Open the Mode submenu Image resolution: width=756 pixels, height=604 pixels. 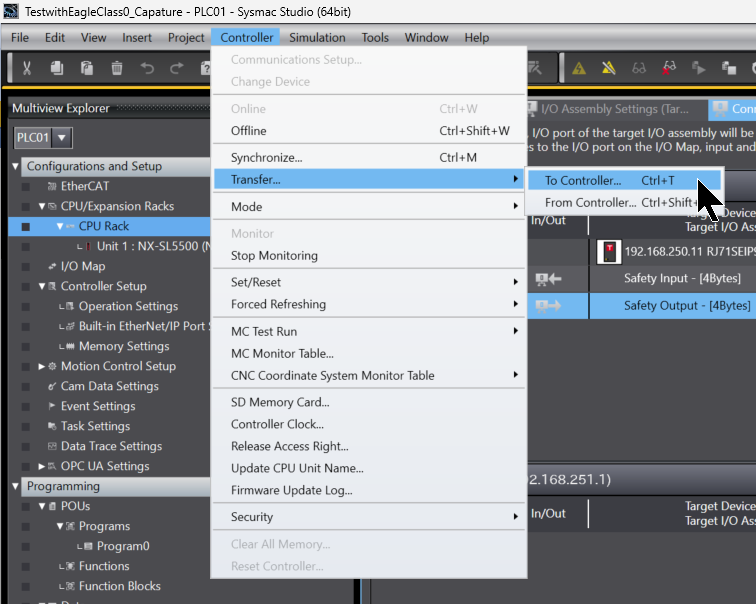tap(369, 207)
